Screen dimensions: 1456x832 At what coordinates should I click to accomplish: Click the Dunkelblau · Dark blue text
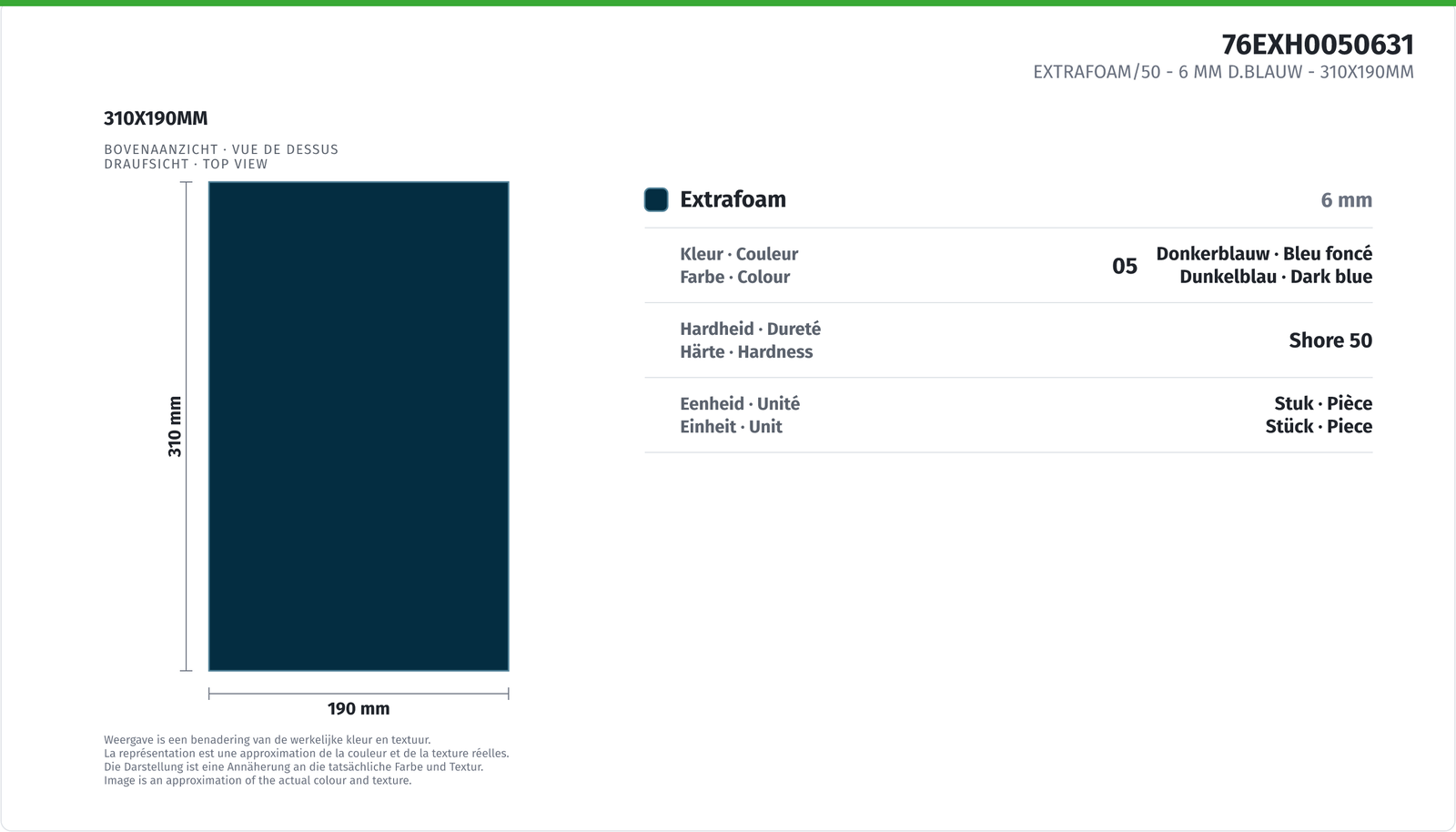tap(1276, 277)
